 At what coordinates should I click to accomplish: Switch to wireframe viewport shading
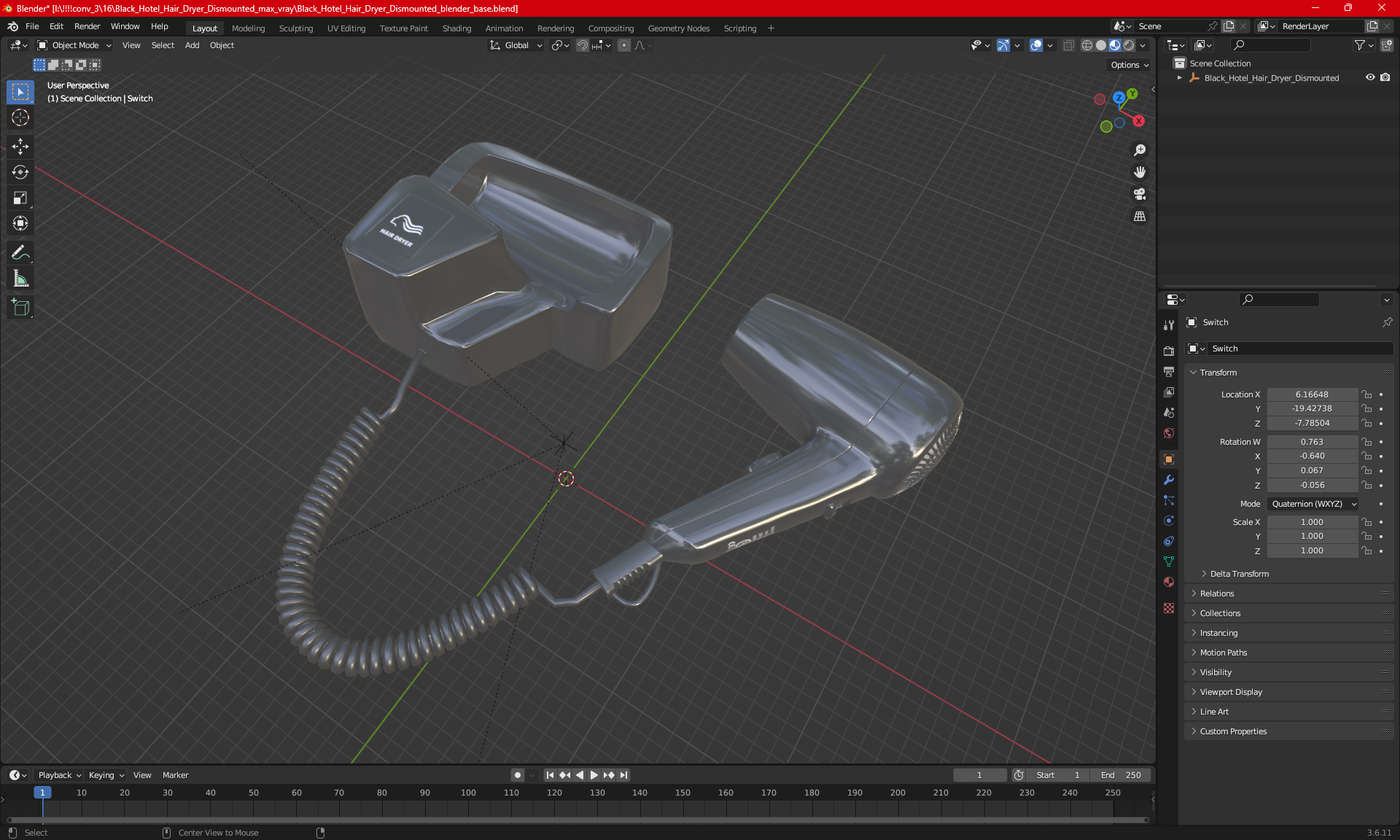point(1087,45)
